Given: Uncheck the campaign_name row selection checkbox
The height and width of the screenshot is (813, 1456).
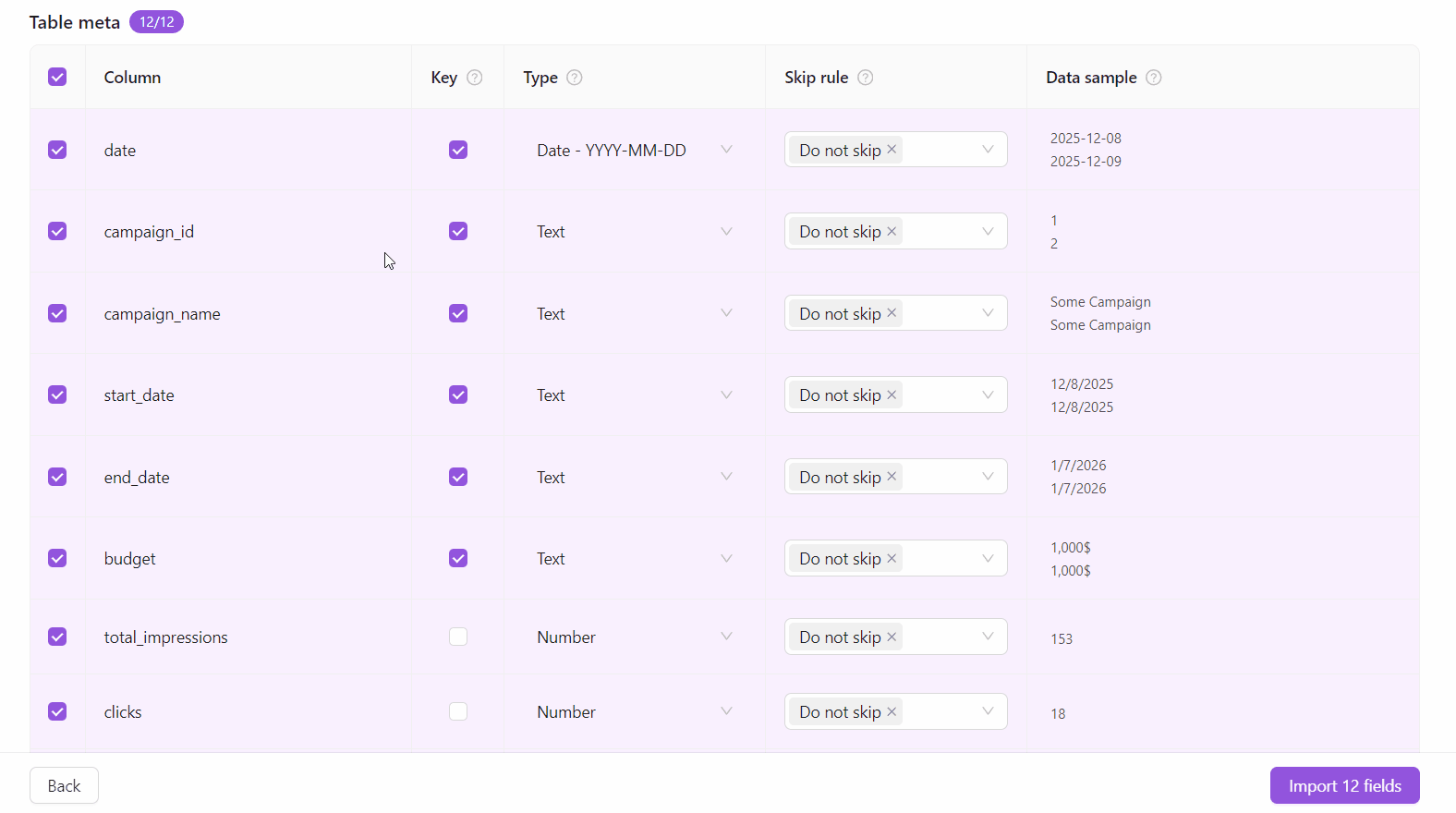Looking at the screenshot, I should 57,313.
